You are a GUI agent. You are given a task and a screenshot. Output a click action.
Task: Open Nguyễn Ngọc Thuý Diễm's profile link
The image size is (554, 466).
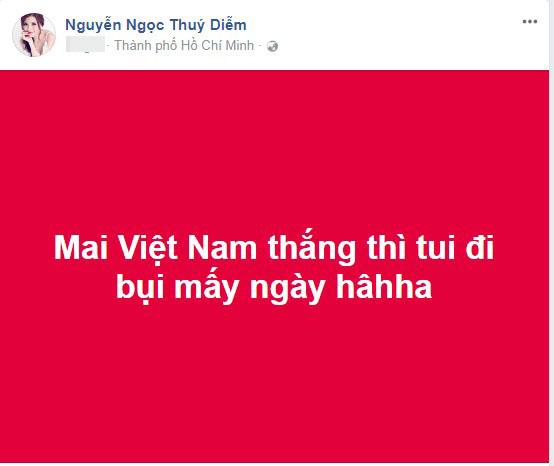[x=156, y=25]
